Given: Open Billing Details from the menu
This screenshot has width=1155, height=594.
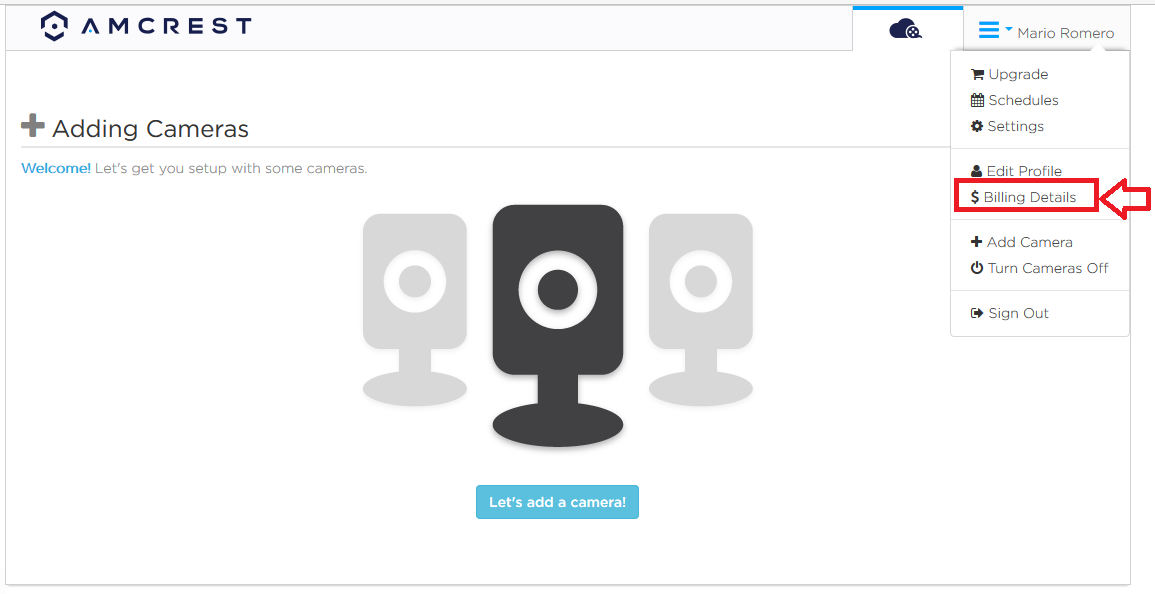Looking at the screenshot, I should click(x=1028, y=197).
